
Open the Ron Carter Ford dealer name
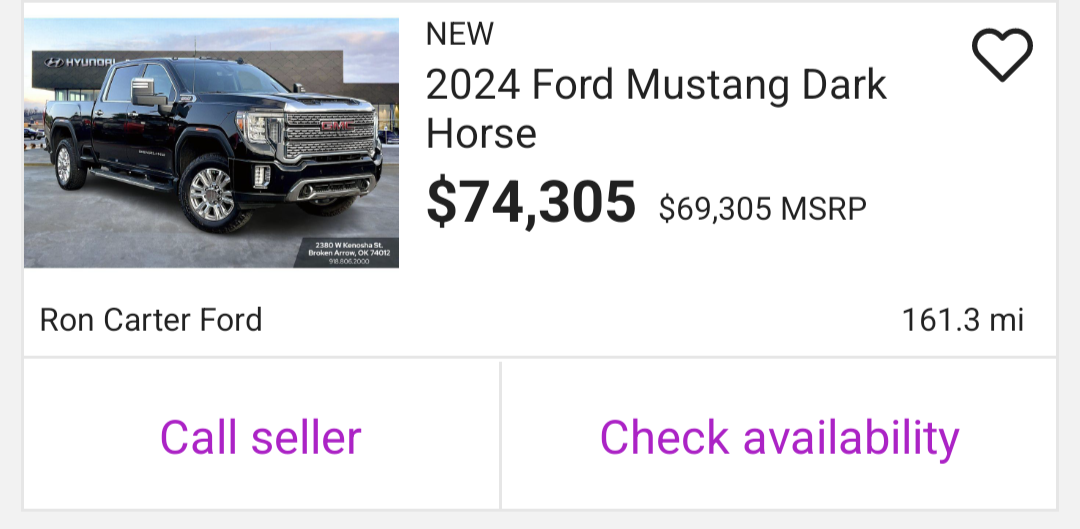(x=151, y=320)
